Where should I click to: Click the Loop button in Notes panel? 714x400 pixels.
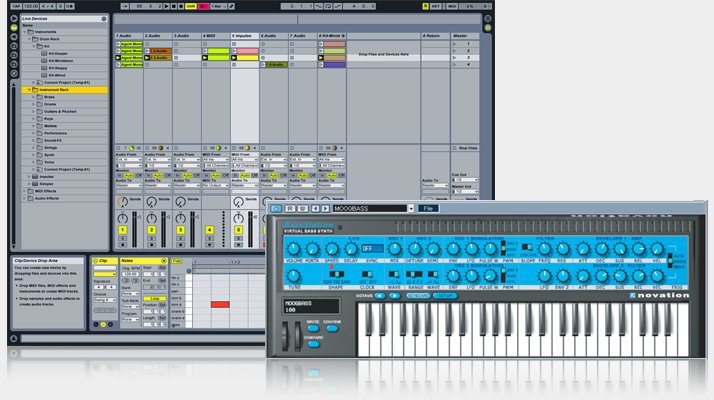pyautogui.click(x=155, y=299)
